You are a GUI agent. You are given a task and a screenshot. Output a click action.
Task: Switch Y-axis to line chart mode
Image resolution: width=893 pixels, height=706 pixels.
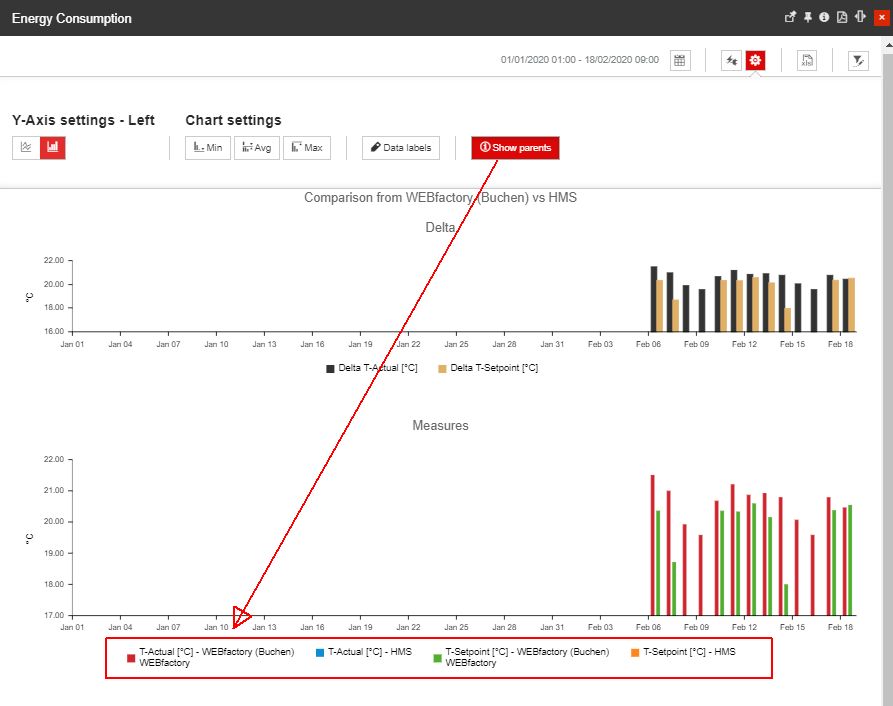pos(26,147)
